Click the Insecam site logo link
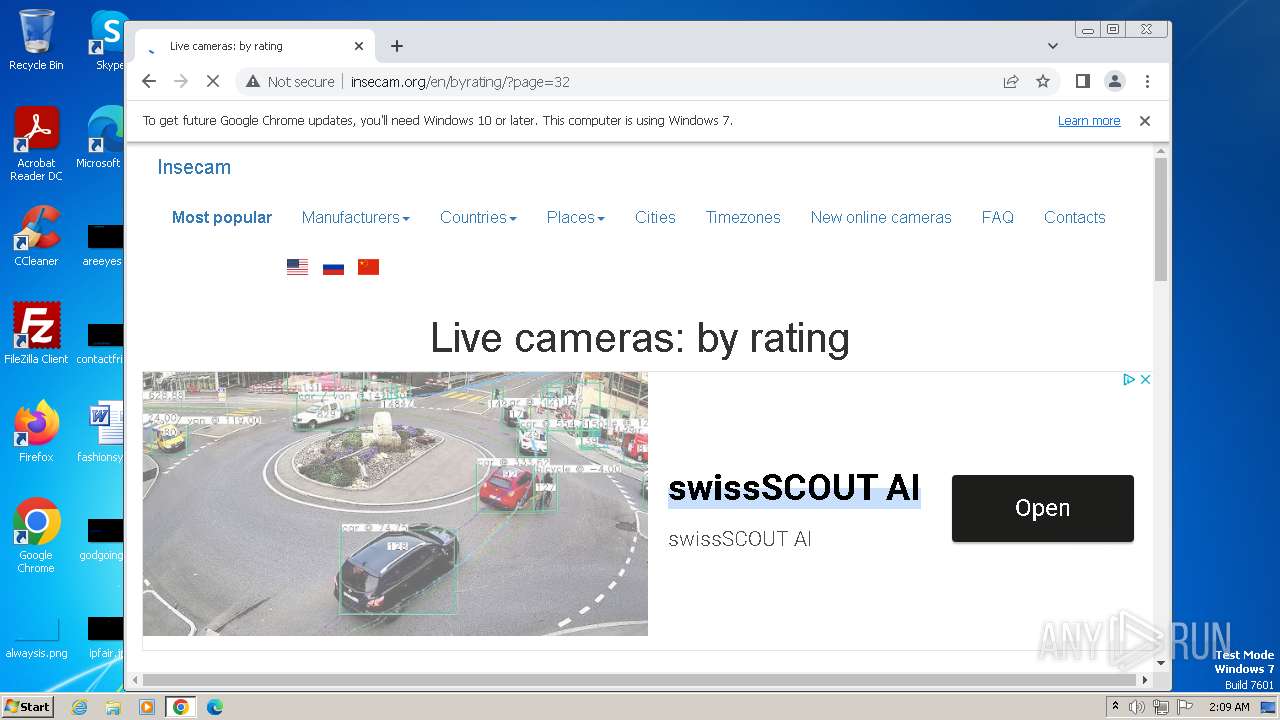 [x=194, y=167]
